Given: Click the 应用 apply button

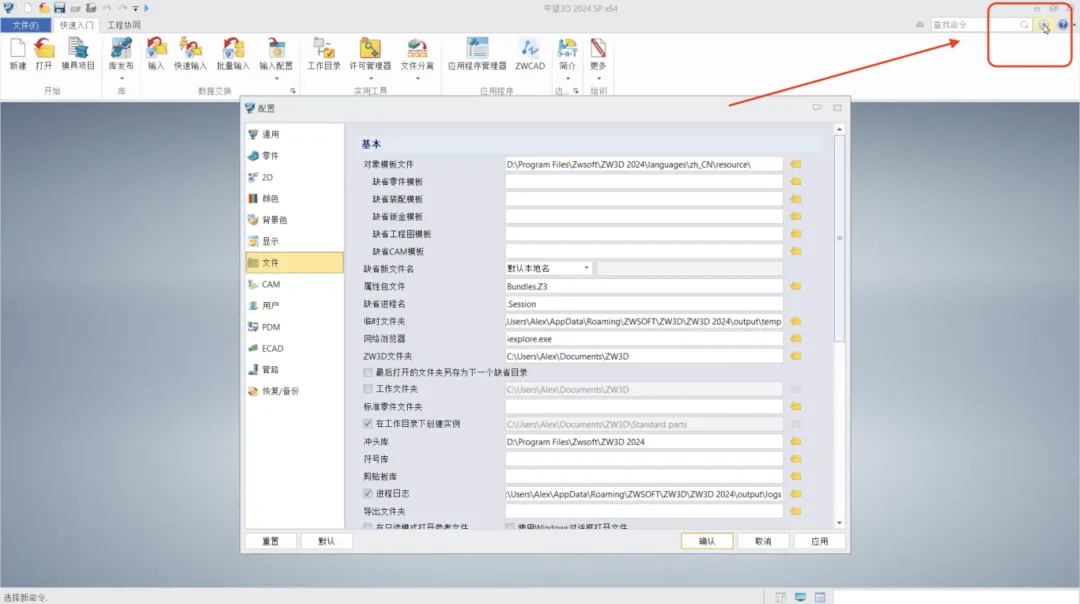Looking at the screenshot, I should 819,541.
